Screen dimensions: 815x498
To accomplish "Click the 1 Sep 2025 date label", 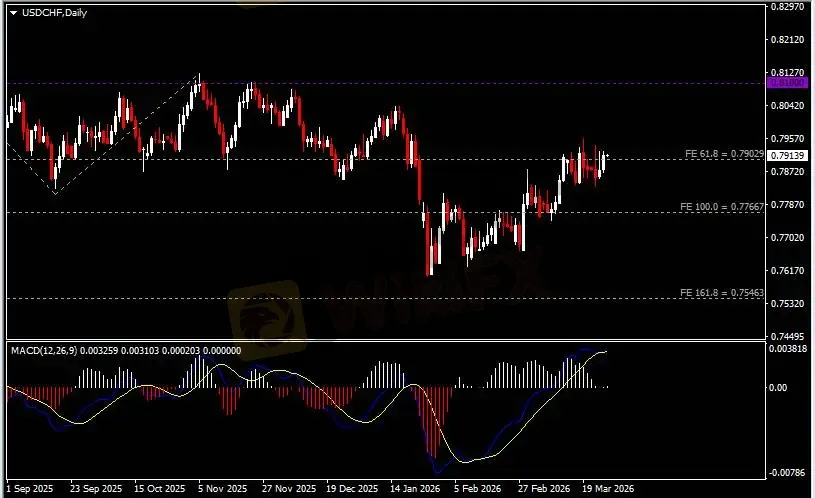I will [x=28, y=490].
